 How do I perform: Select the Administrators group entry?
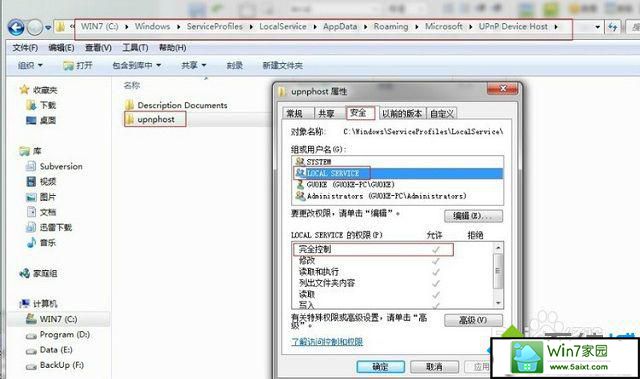point(398,196)
